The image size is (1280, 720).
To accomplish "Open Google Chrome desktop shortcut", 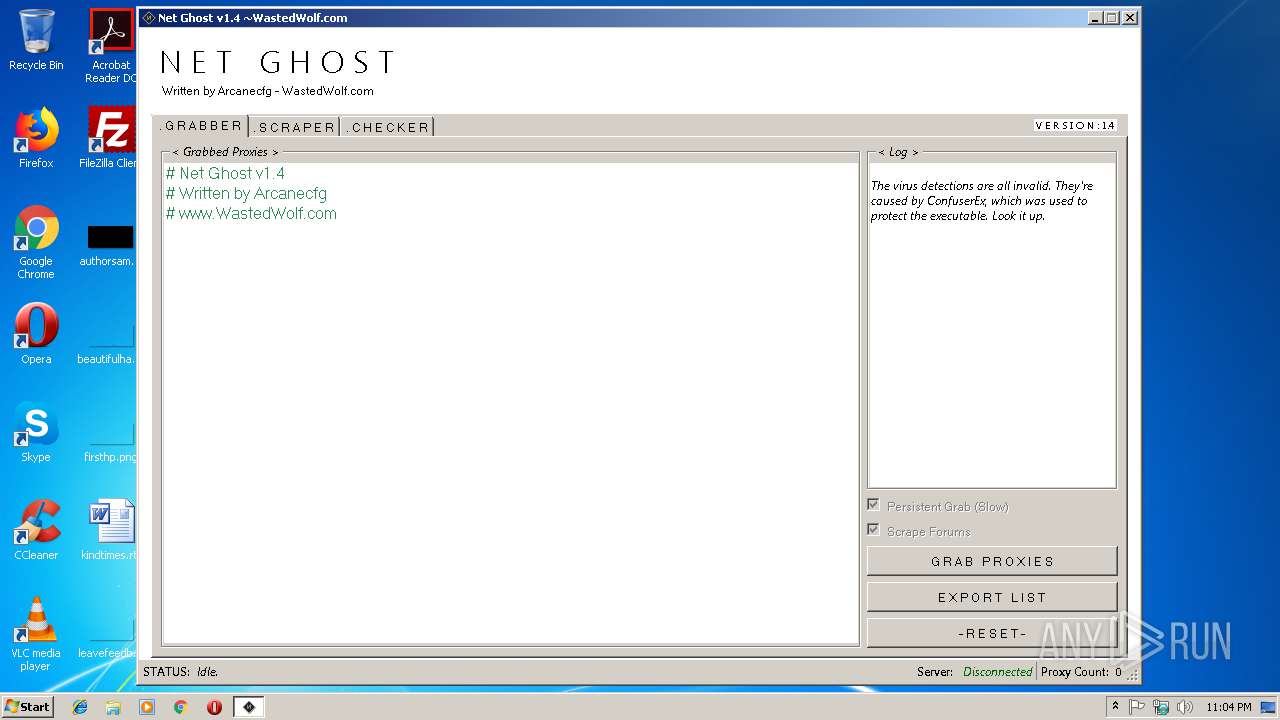I will click(36, 242).
